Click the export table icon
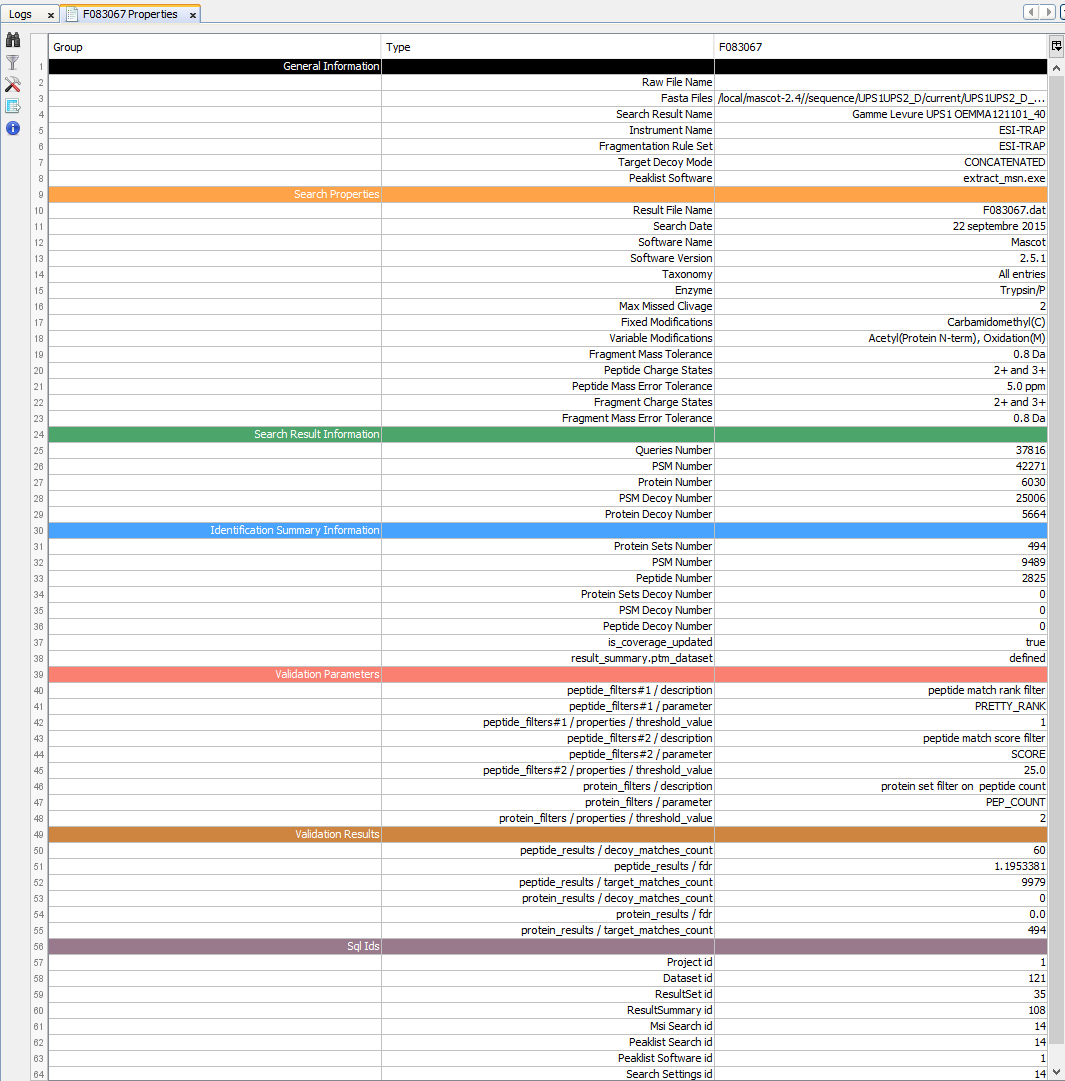The height and width of the screenshot is (1081, 1065). pyautogui.click(x=13, y=106)
